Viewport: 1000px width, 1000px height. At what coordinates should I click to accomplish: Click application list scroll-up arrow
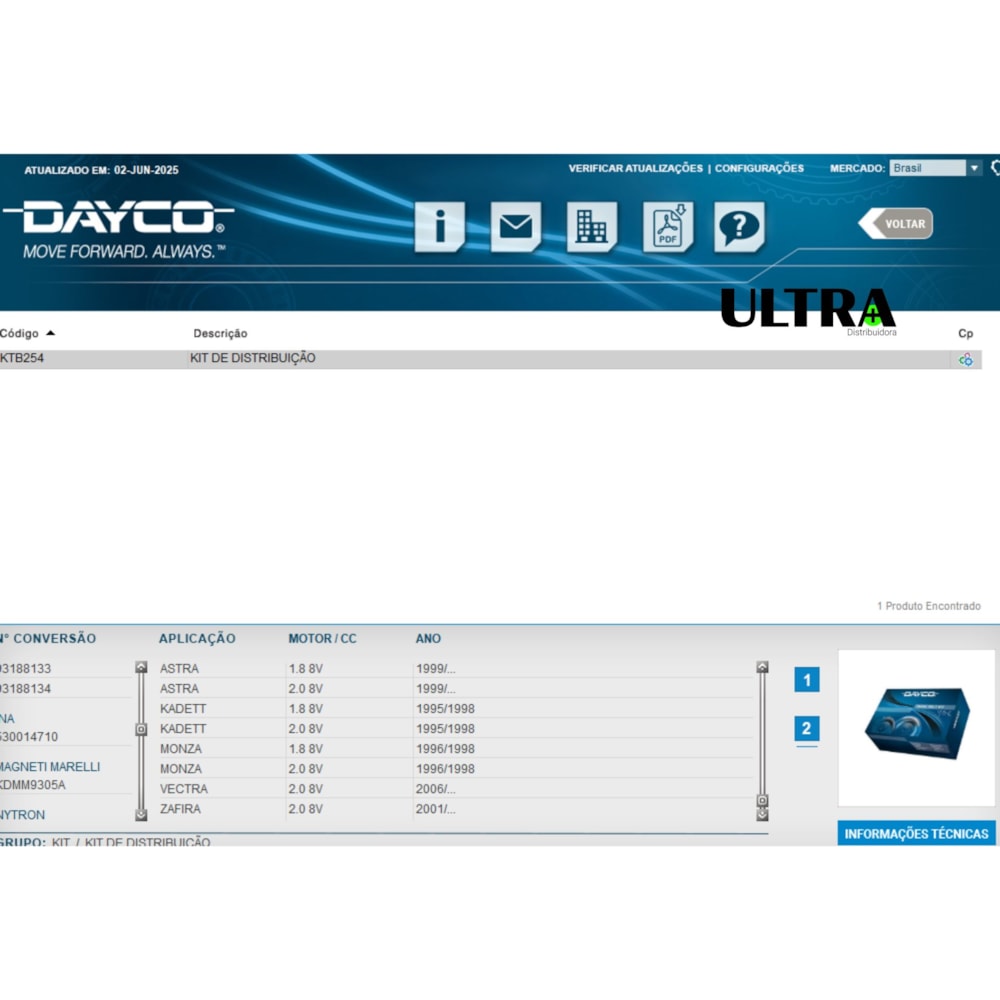762,667
